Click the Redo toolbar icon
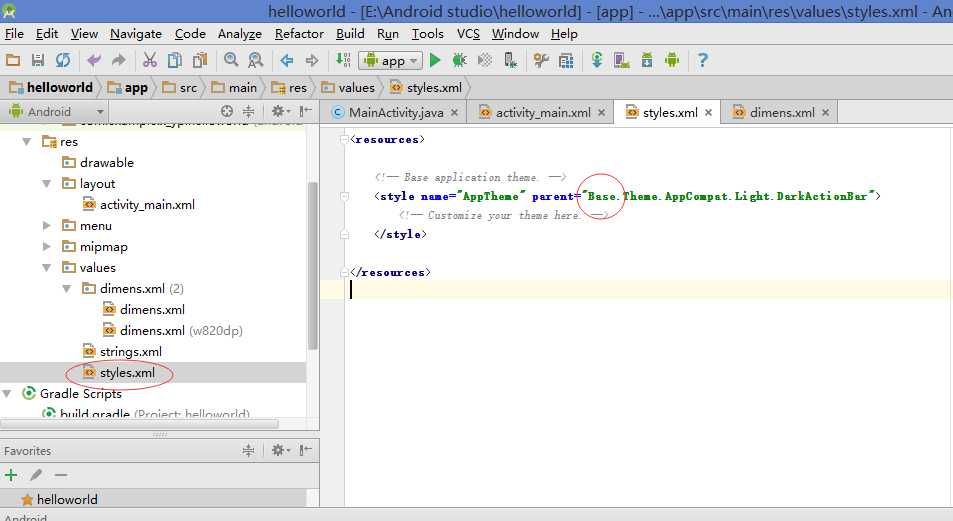This screenshot has height=521, width=953. coord(119,60)
